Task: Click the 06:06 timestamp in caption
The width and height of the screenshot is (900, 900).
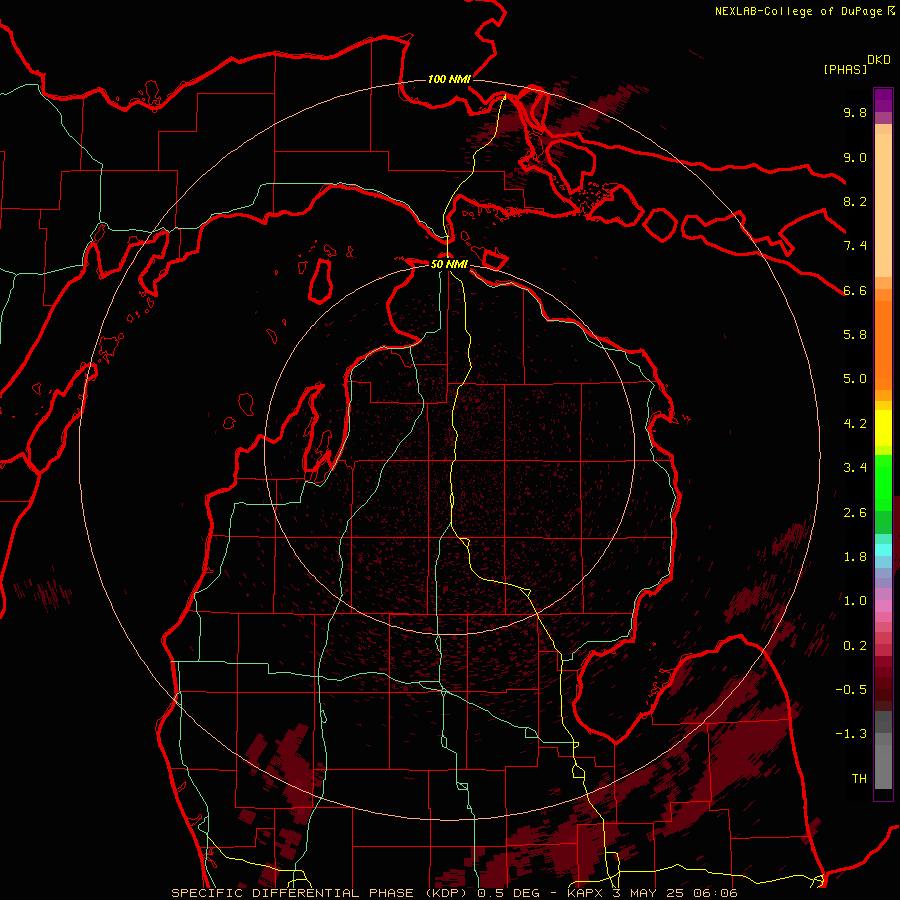Action: coord(716,893)
